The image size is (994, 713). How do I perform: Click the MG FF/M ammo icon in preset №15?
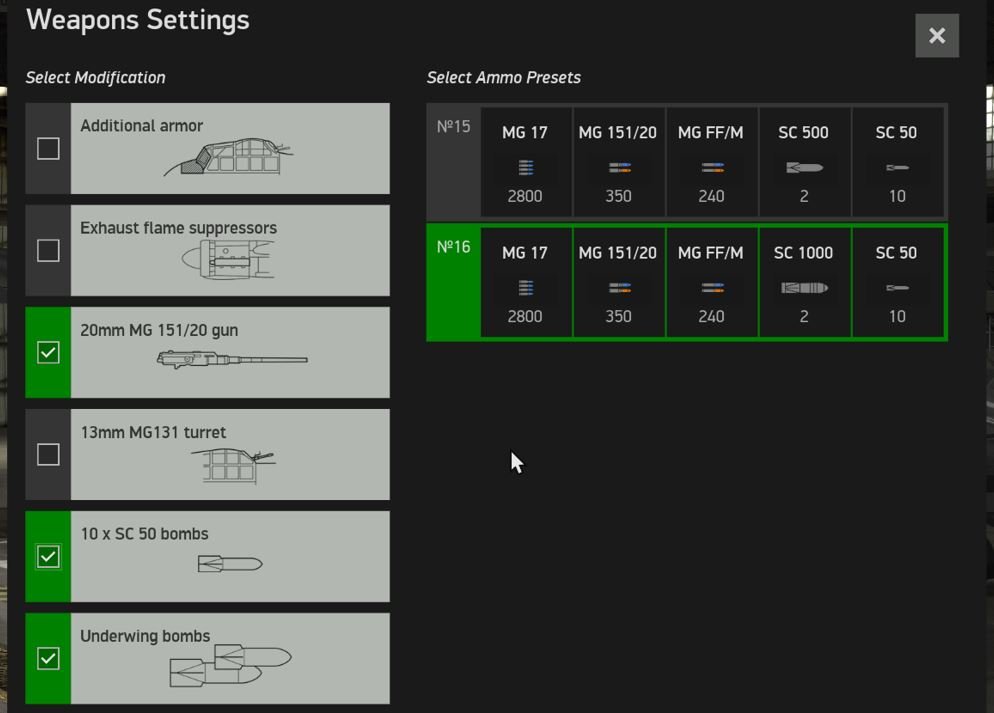click(713, 167)
